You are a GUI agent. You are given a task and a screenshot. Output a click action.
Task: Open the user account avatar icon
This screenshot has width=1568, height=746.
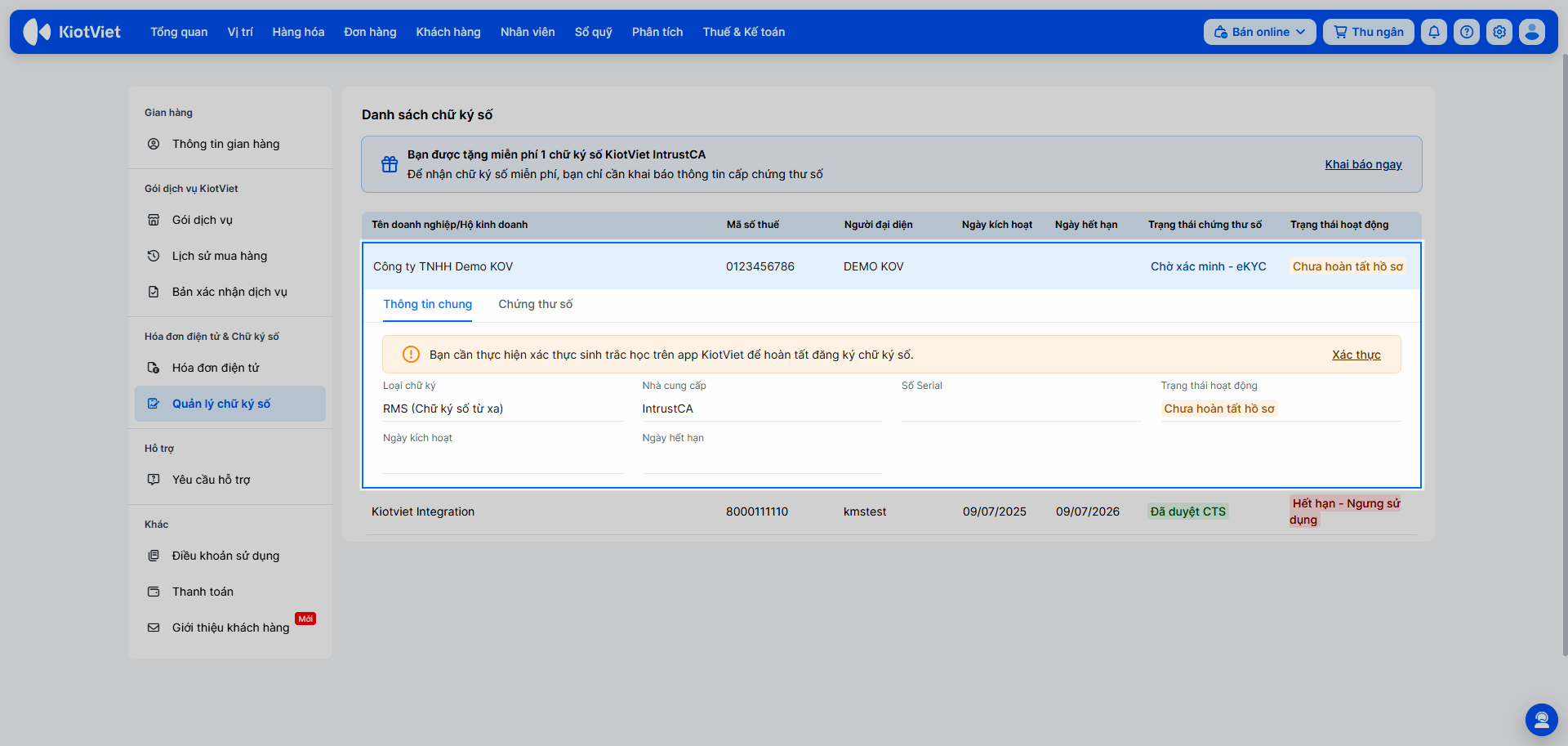tap(1532, 32)
